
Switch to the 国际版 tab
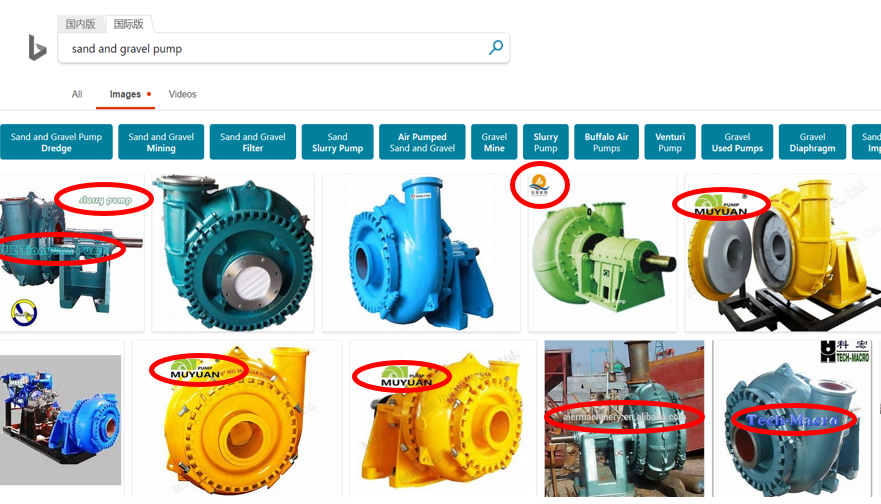[x=129, y=24]
